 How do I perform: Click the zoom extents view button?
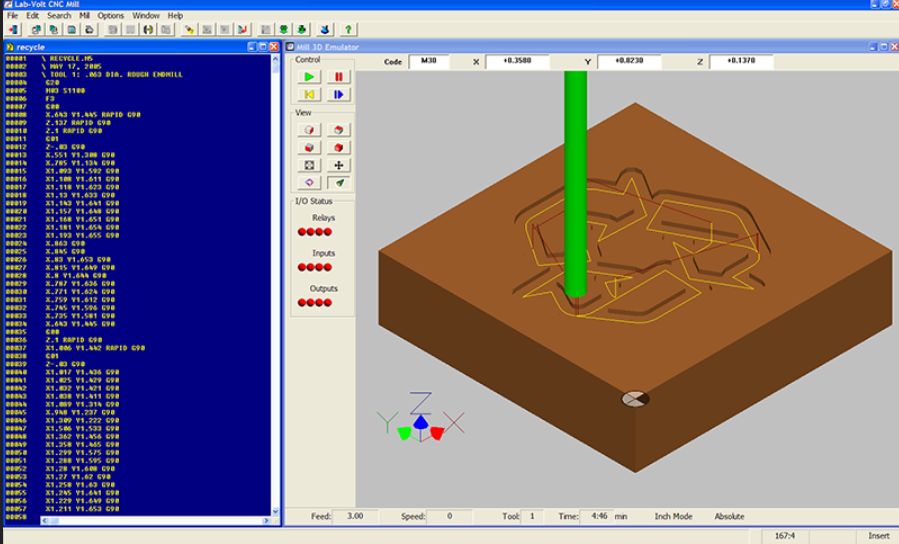(309, 165)
